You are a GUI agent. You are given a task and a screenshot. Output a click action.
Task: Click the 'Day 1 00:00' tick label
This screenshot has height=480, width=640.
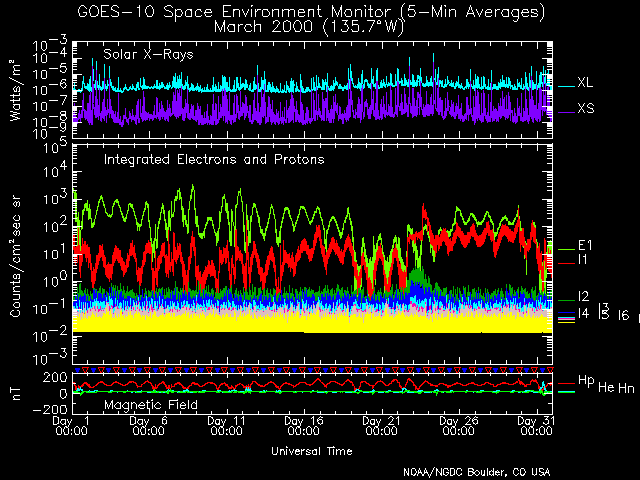[x=71, y=426]
